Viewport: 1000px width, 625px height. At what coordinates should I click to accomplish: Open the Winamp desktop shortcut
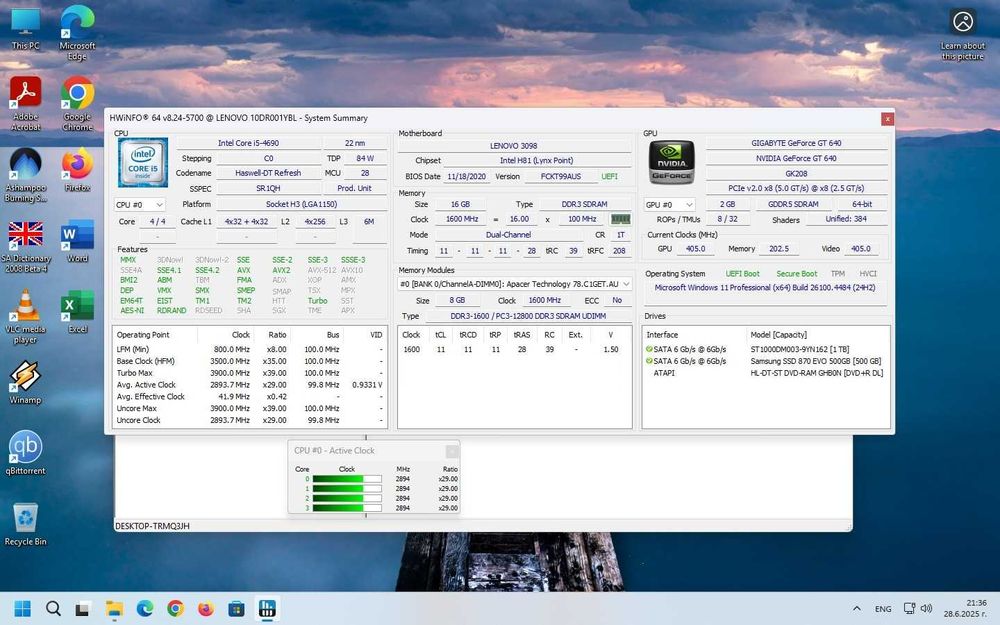pos(25,377)
